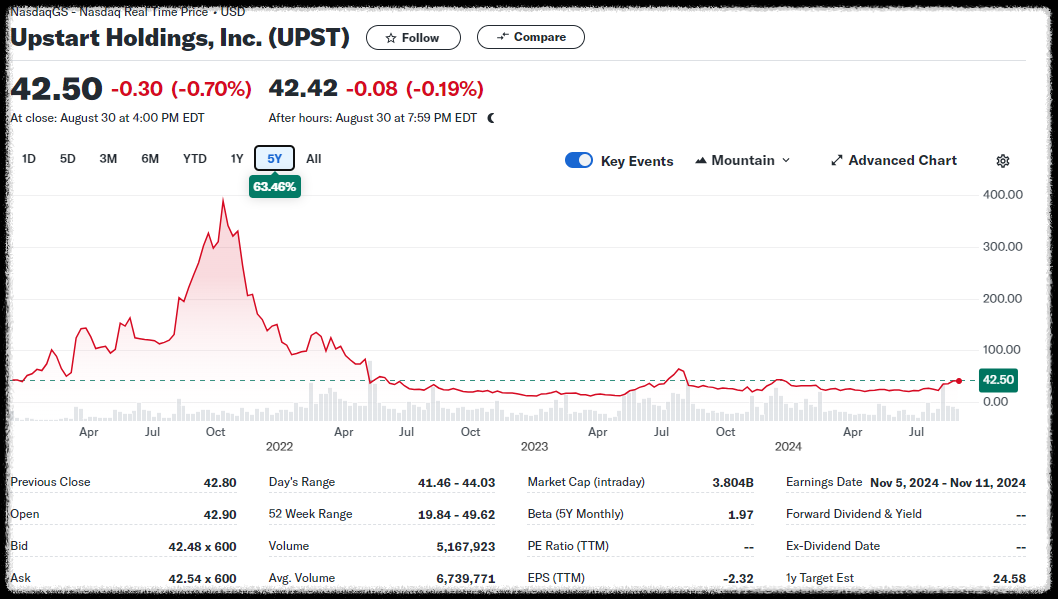Click the Beta (5Y Monthly) value 1.97
The height and width of the screenshot is (599, 1058).
pos(741,515)
